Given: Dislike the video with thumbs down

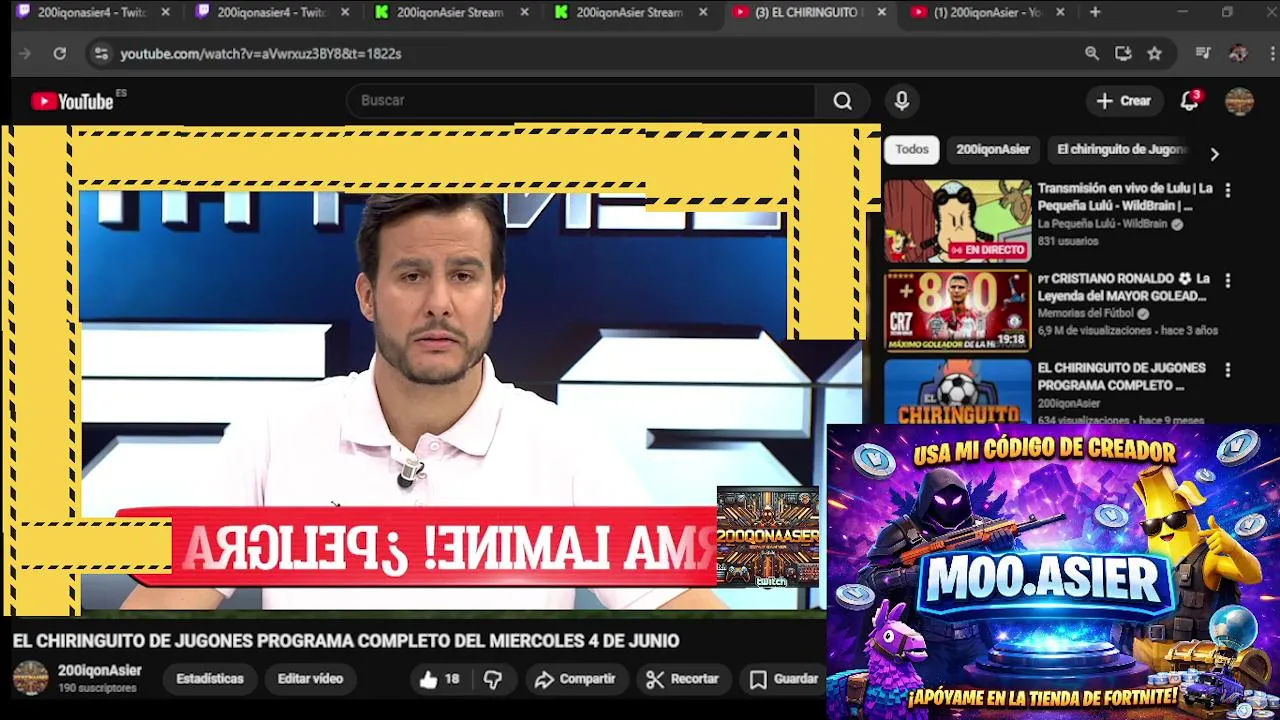Looking at the screenshot, I should tap(493, 679).
